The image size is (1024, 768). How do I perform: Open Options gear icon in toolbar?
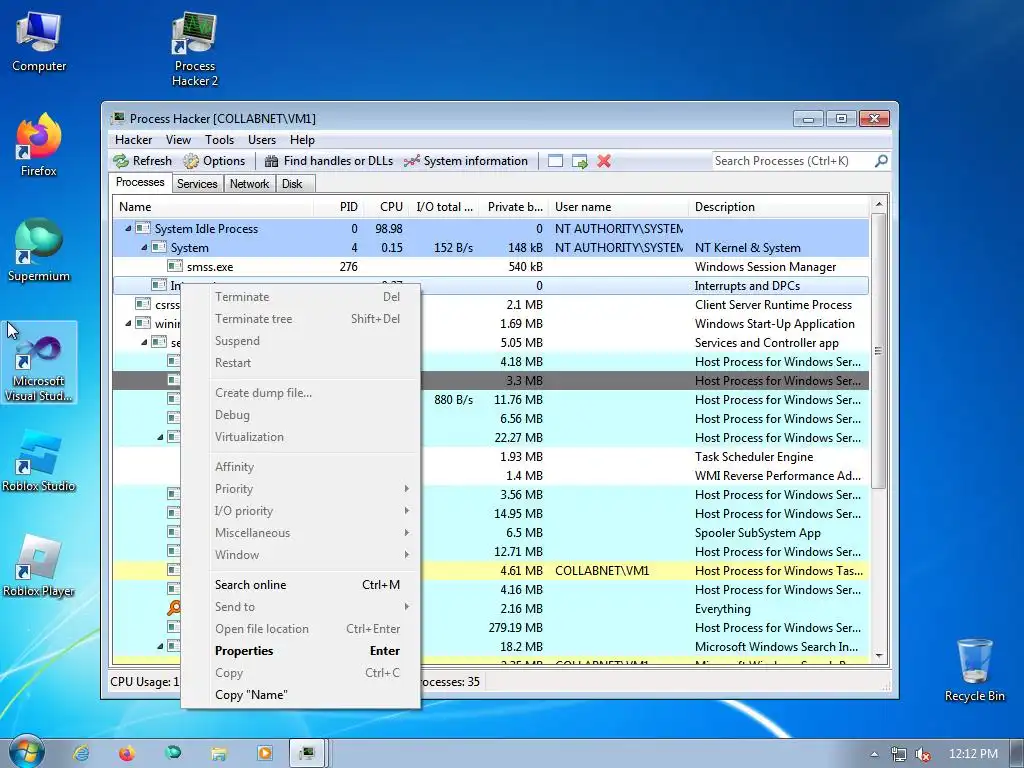click(x=191, y=161)
